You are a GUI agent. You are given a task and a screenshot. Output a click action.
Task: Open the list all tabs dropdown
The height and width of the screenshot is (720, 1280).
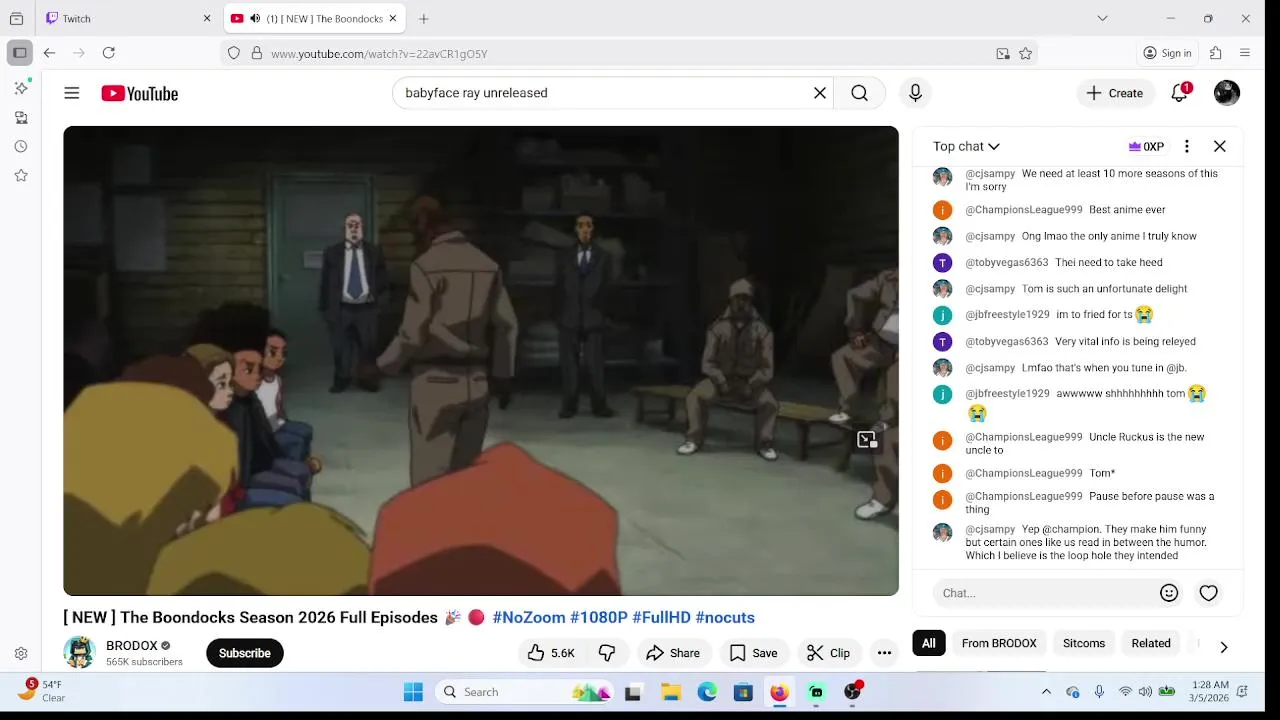(x=1102, y=18)
